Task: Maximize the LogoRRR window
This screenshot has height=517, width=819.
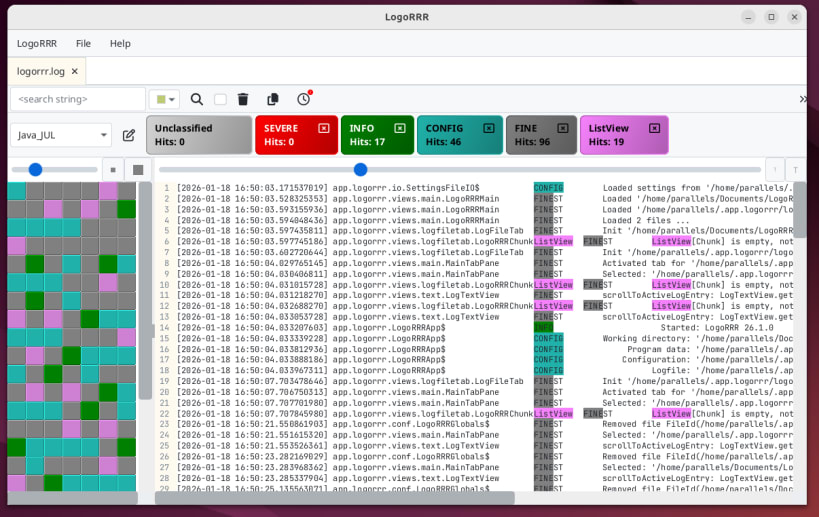Action: [x=771, y=17]
